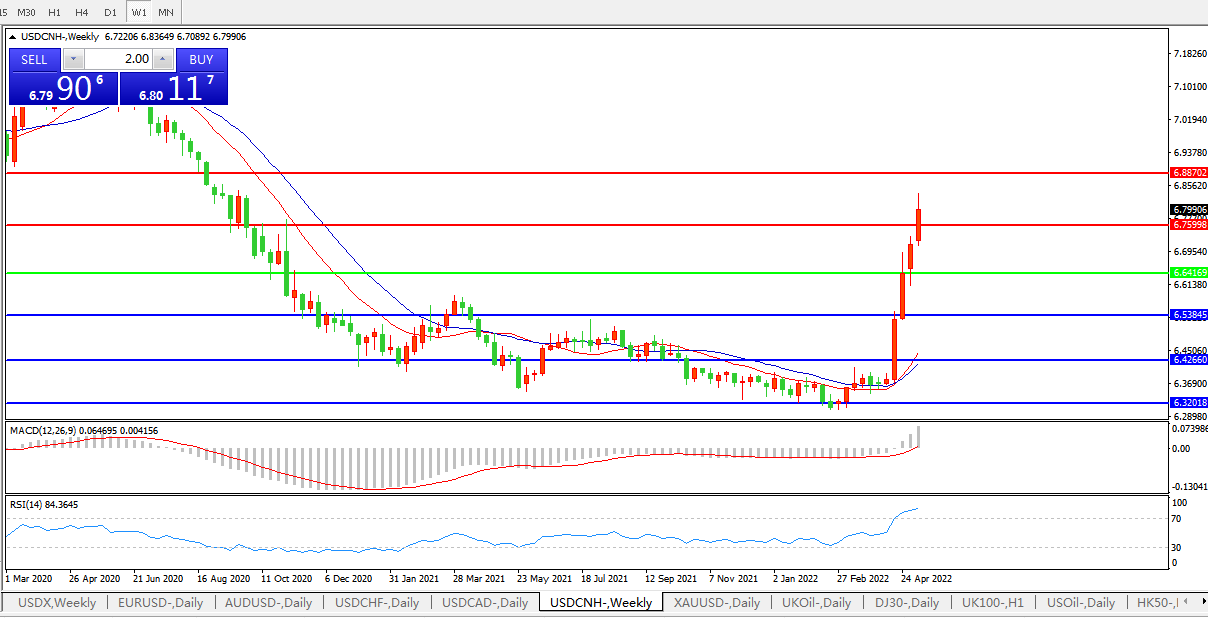Select the MN monthly timeframe
Image resolution: width=1208 pixels, height=618 pixels.
(166, 12)
